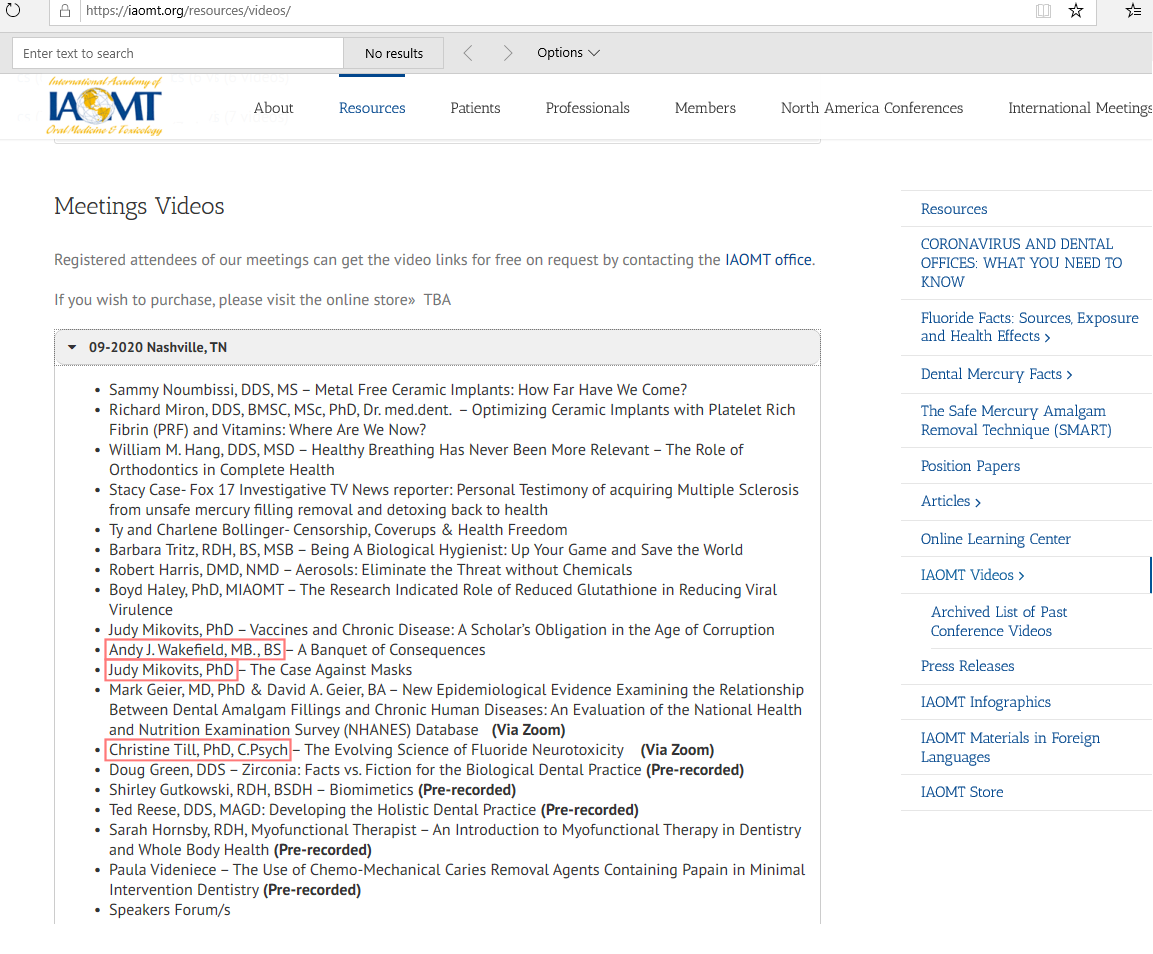Go to previous search result arrow
This screenshot has width=1153, height=954.
[468, 53]
